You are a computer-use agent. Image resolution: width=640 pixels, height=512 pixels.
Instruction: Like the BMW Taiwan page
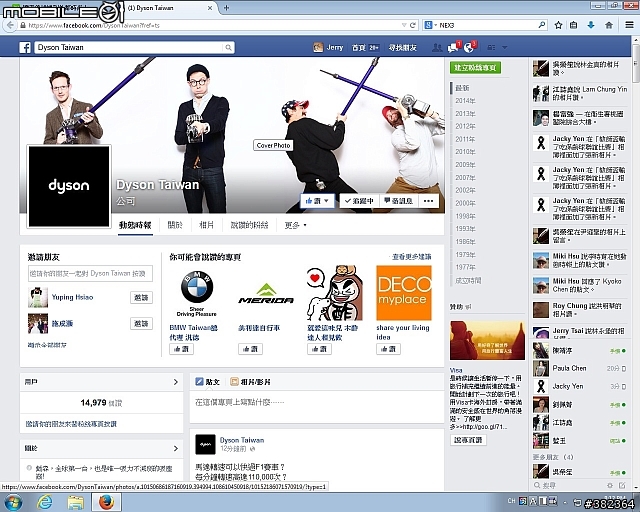182,349
